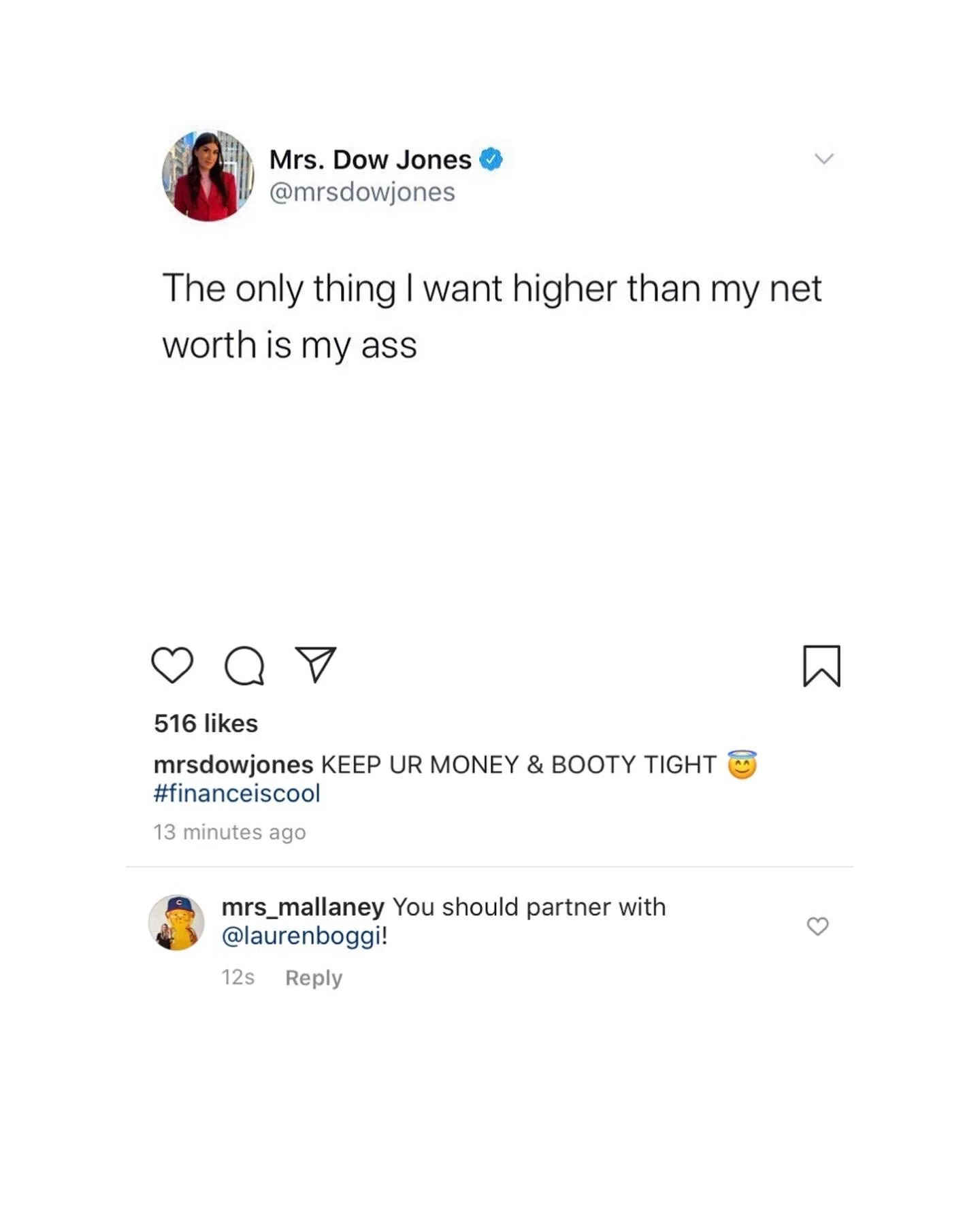Click the blue verified badge
Image resolution: width=980 pixels, height=1225 pixels.
point(491,159)
